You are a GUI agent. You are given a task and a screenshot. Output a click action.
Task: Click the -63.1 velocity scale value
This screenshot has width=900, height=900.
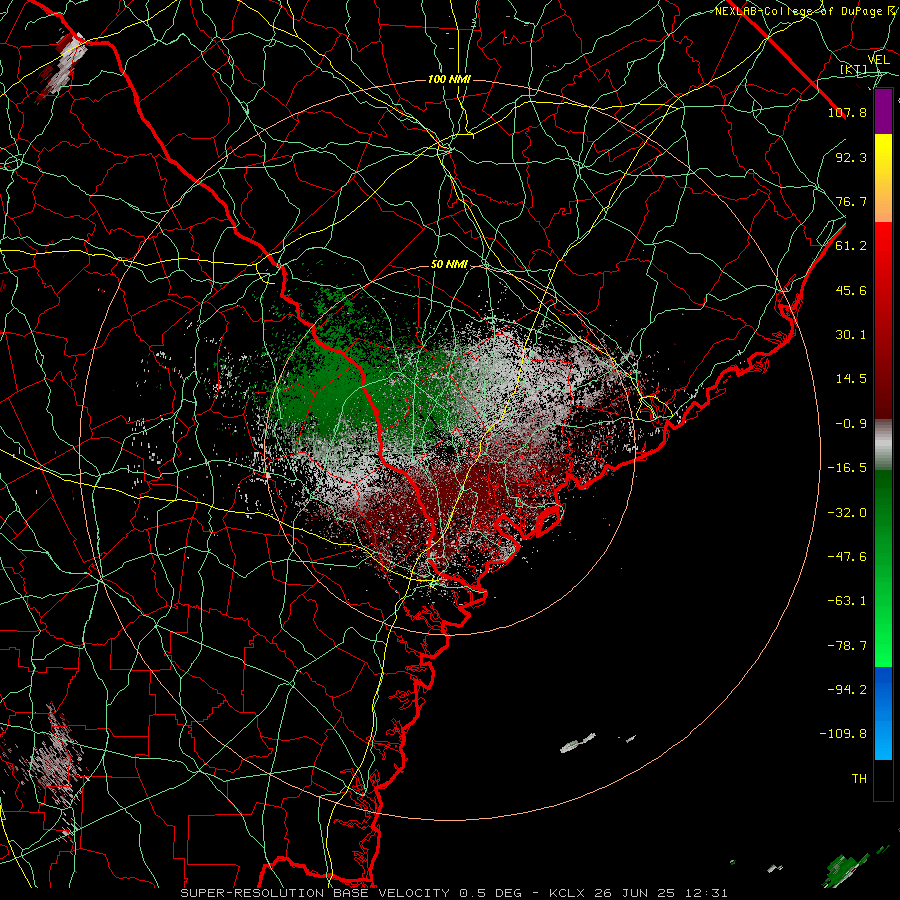click(x=847, y=601)
